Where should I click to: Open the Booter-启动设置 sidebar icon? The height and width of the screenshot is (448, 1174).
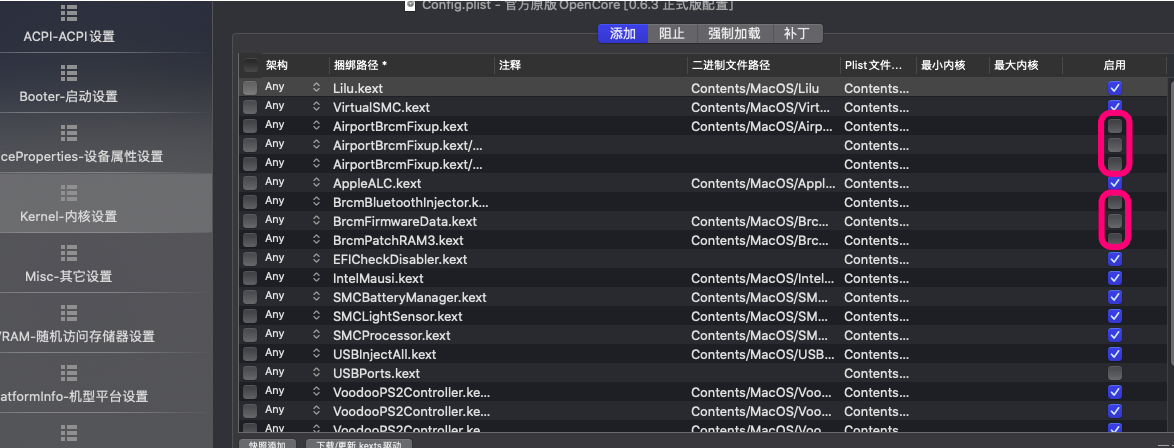point(69,73)
